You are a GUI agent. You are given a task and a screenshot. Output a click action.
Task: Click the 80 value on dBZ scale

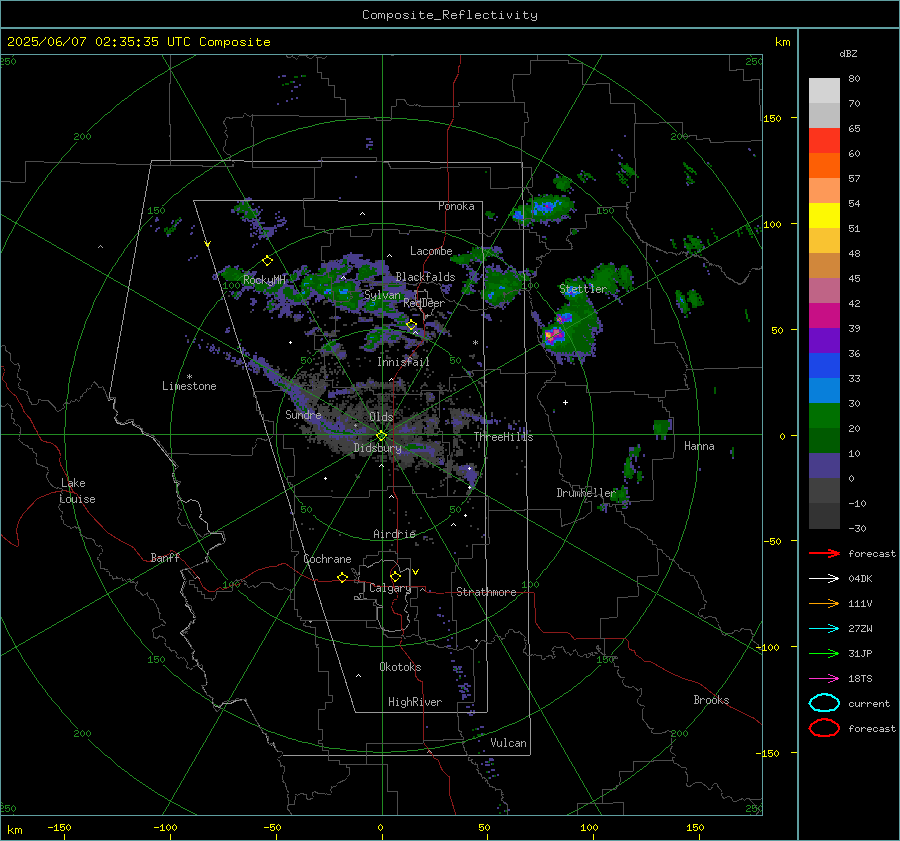coord(854,79)
